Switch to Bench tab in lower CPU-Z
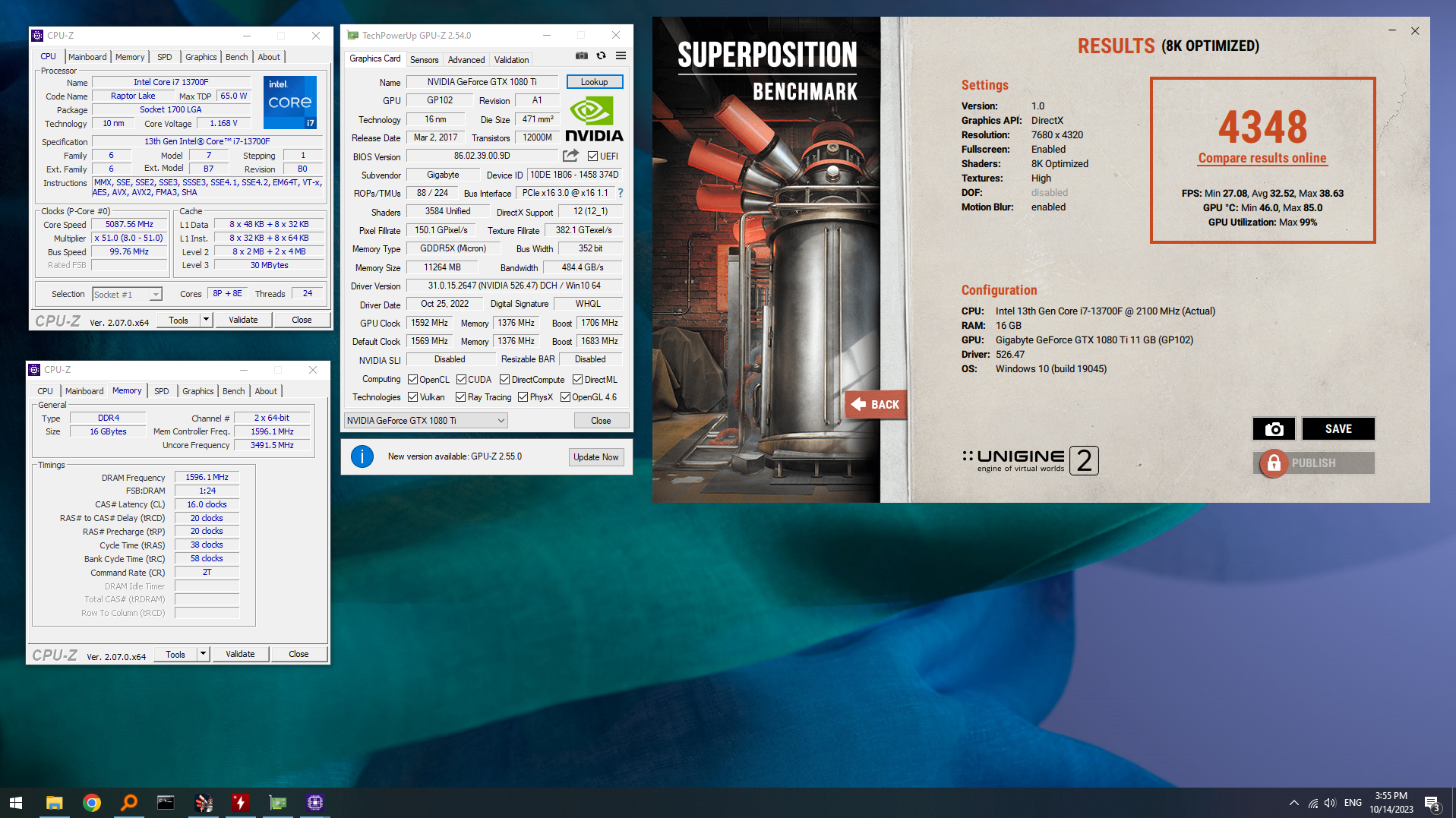Viewport: 1456px width, 818px height. (234, 391)
